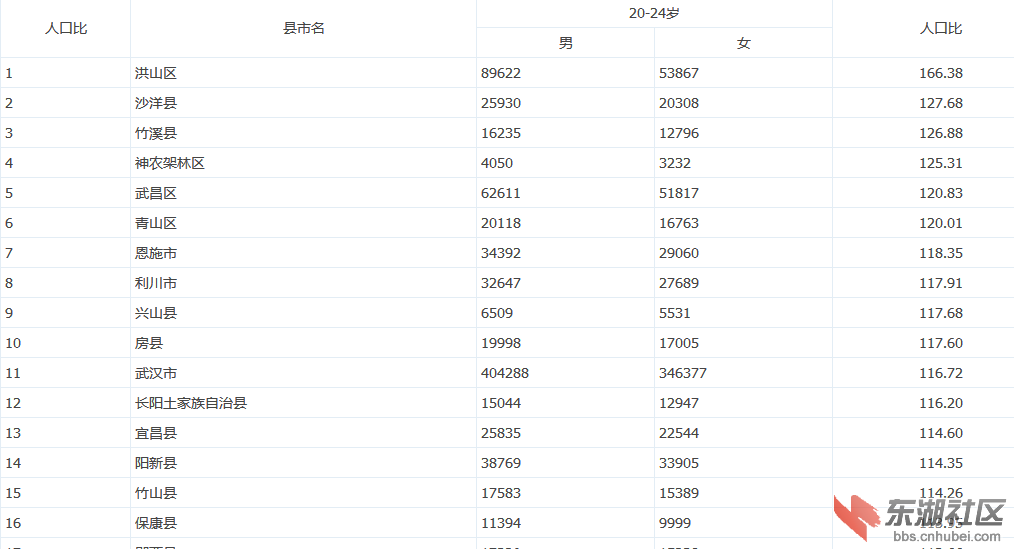Click ratio value 117.68
Image resolution: width=1014 pixels, height=549 pixels.
tap(941, 313)
